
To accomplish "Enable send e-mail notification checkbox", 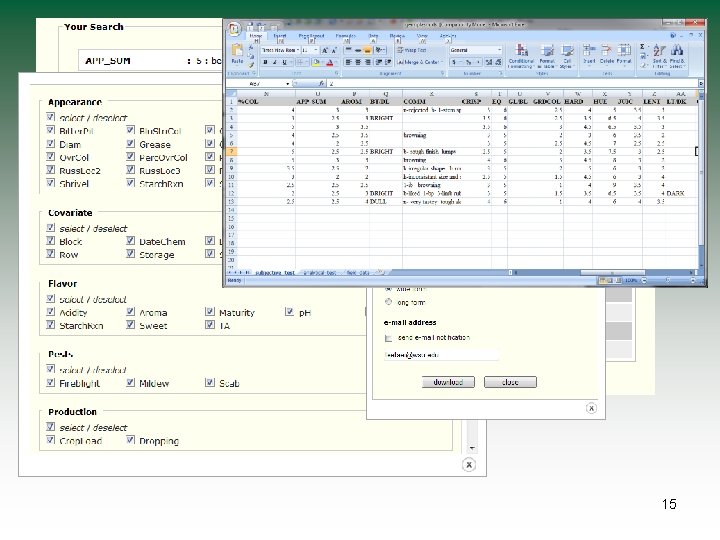I will [388, 338].
